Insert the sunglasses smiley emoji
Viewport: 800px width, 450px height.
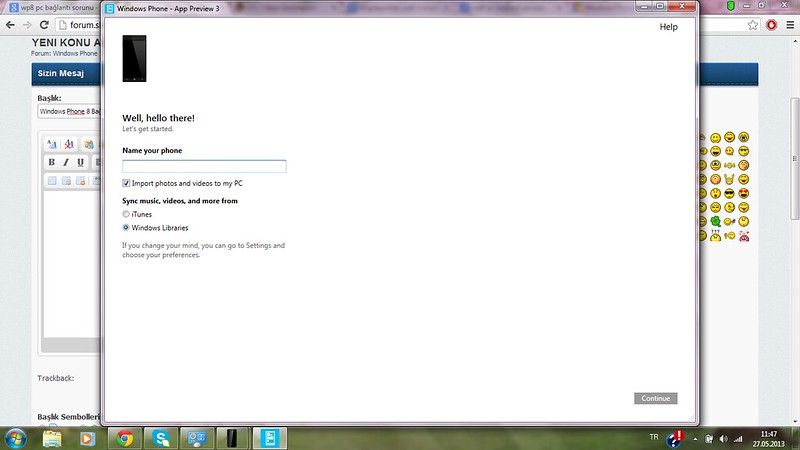(730, 193)
